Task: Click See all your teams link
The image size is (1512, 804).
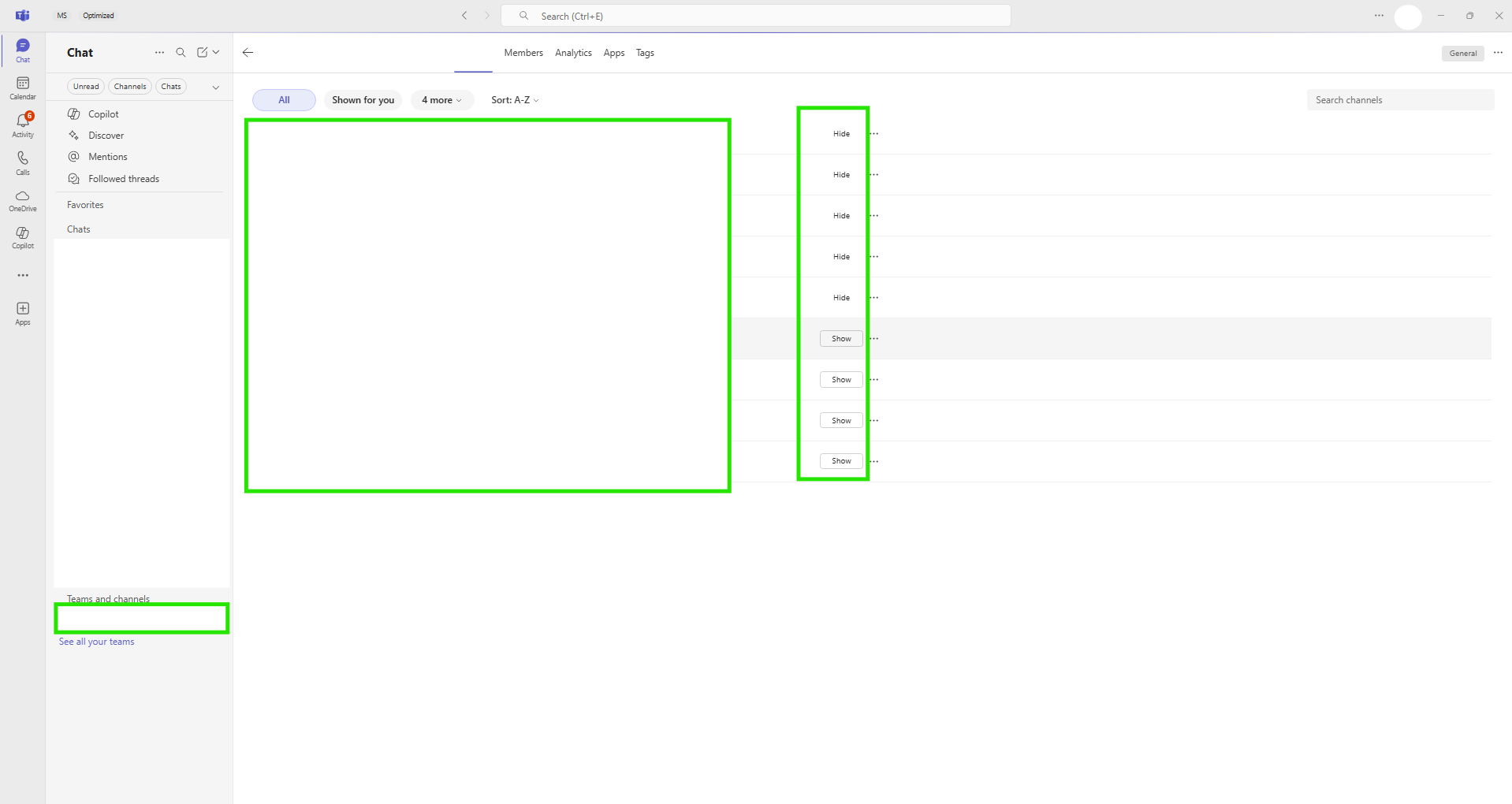Action: (96, 642)
